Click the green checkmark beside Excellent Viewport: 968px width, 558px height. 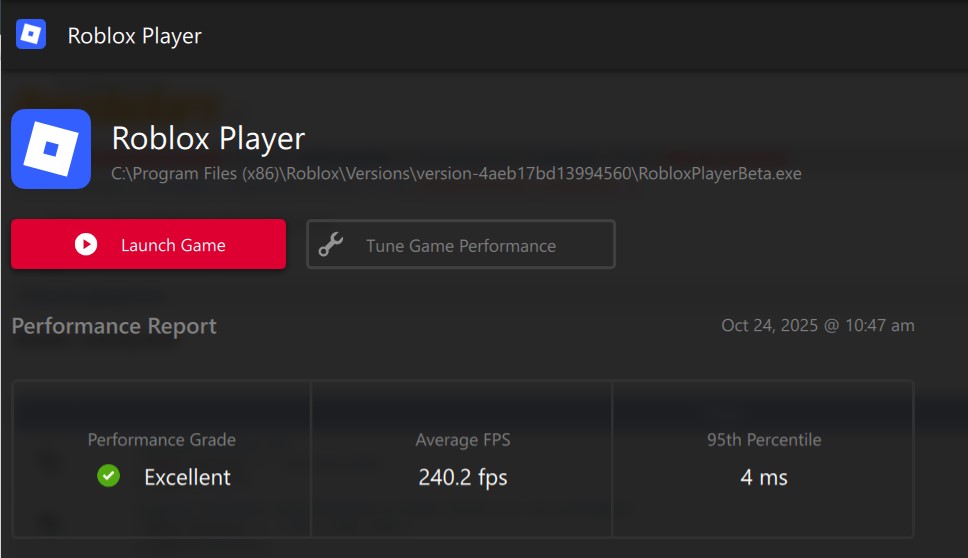point(108,477)
